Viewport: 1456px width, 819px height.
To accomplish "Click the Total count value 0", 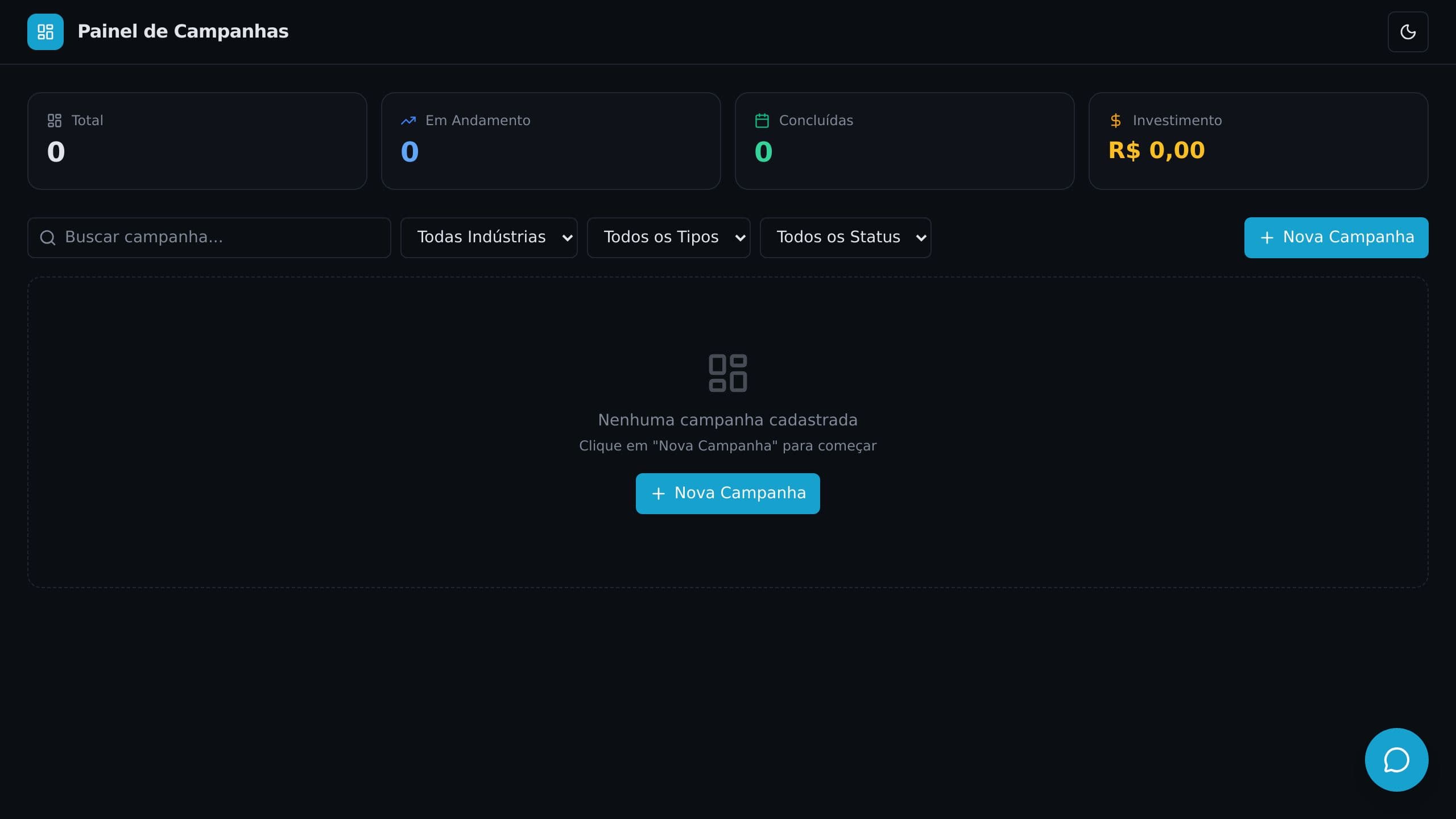I will coord(56,152).
